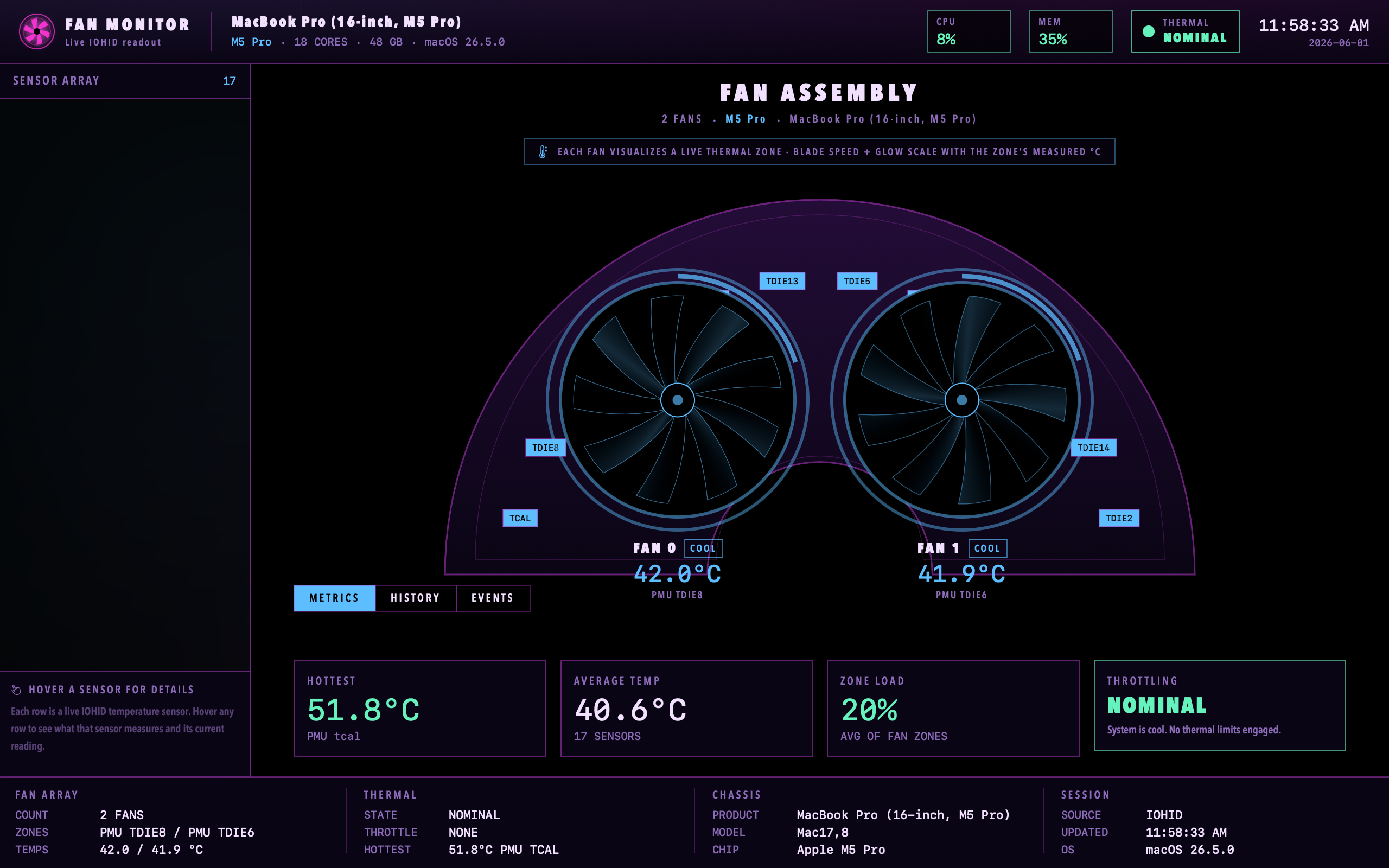Click the Thermal Nominal status box
Viewport: 1389px width, 868px height.
click(1185, 31)
